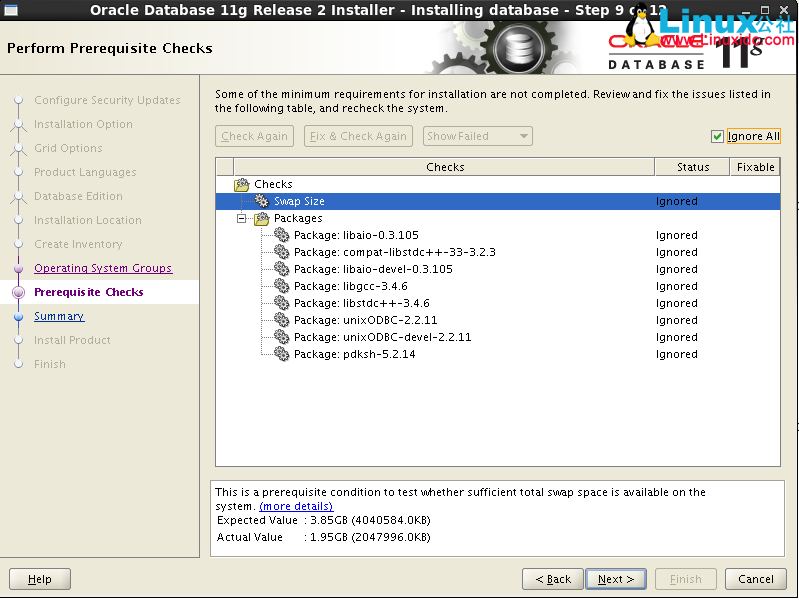This screenshot has height=600, width=799.
Task: Click the Check Again button
Action: click(x=254, y=136)
